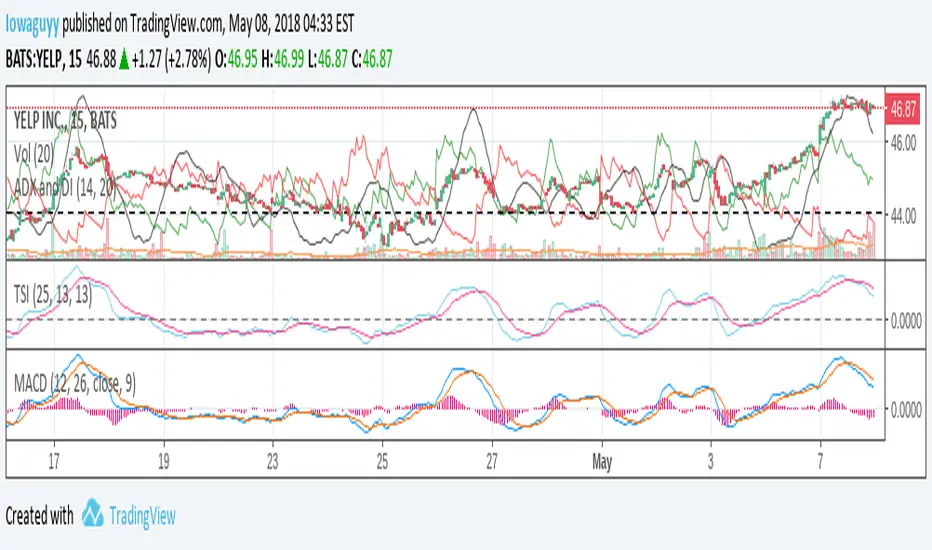This screenshot has width=932, height=550.
Task: Click the last price 46.88 in header
Action: tap(101, 59)
